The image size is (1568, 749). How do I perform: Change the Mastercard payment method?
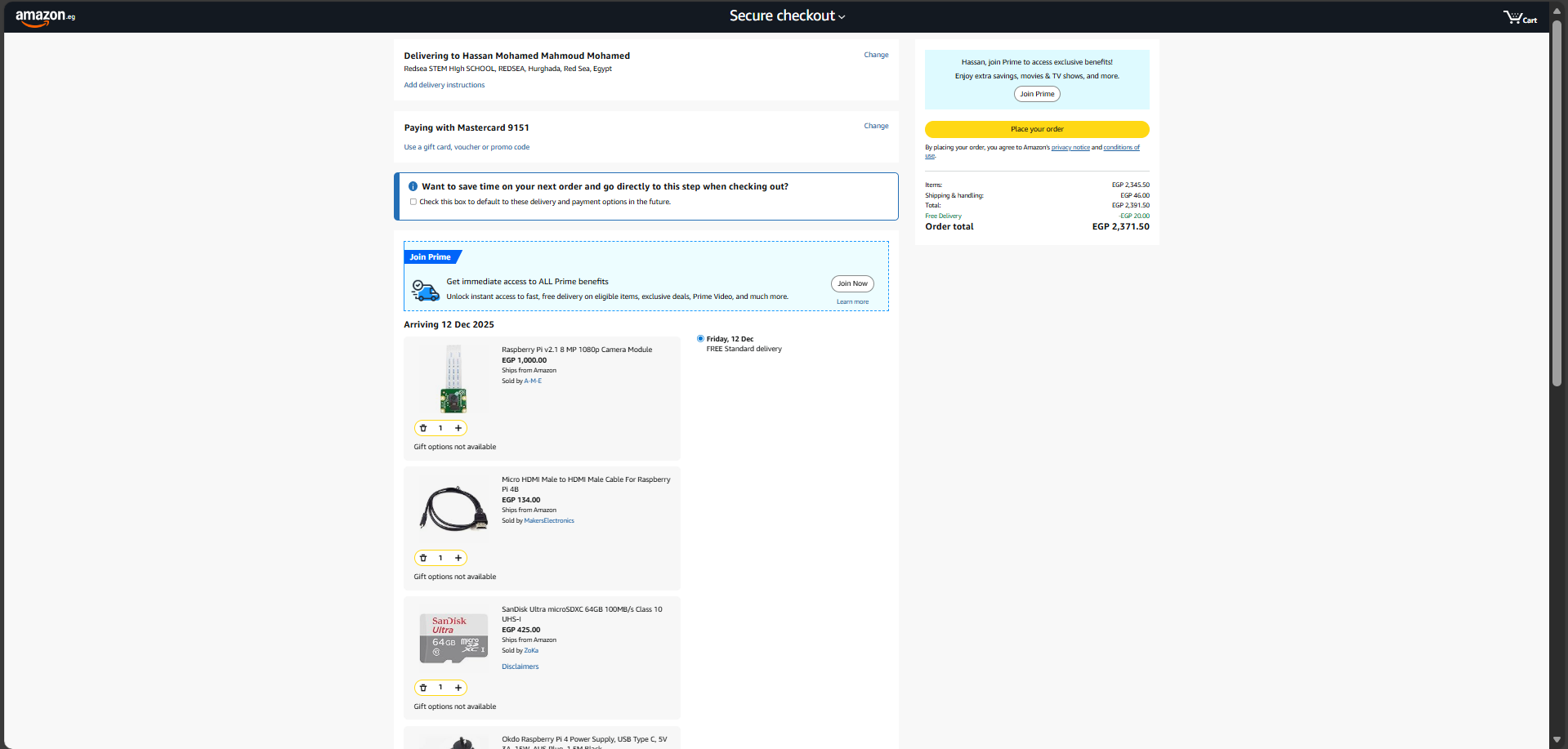pyautogui.click(x=876, y=126)
